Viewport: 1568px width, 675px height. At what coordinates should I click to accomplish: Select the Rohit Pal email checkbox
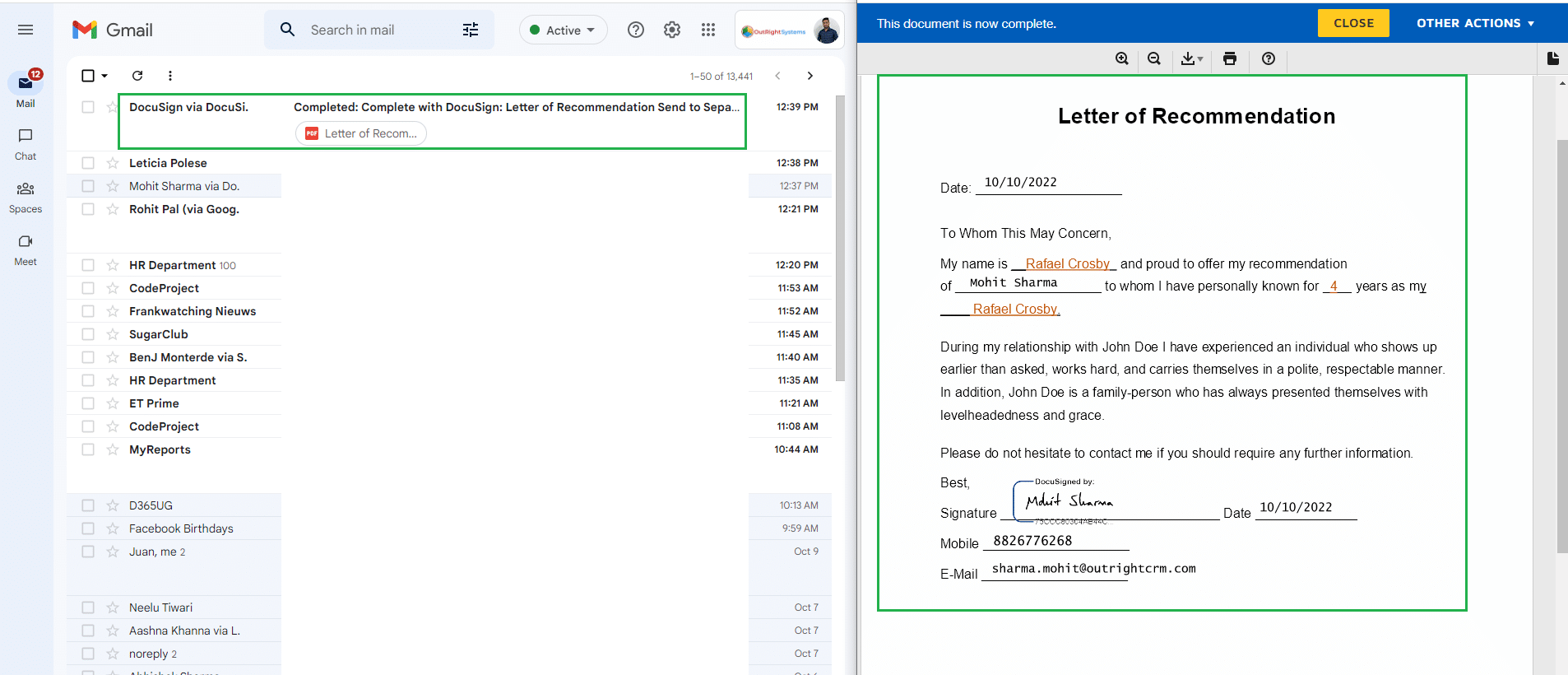tap(88, 209)
